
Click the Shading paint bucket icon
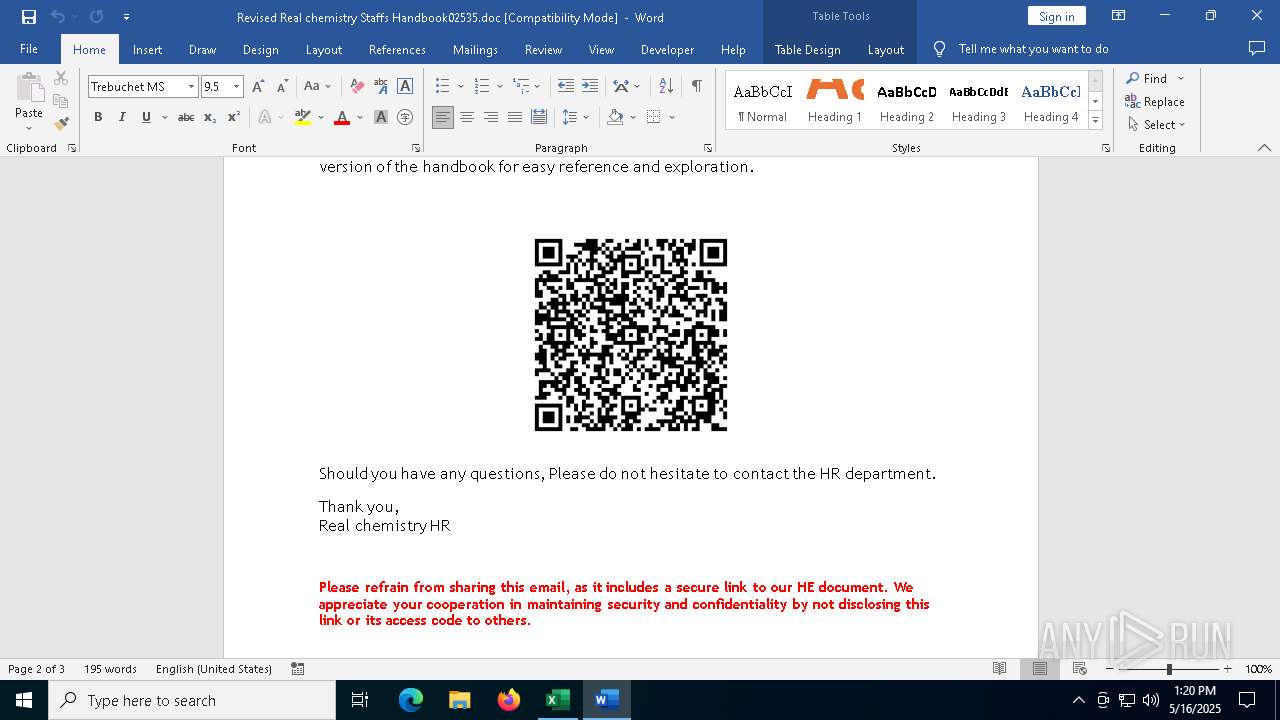coord(615,117)
